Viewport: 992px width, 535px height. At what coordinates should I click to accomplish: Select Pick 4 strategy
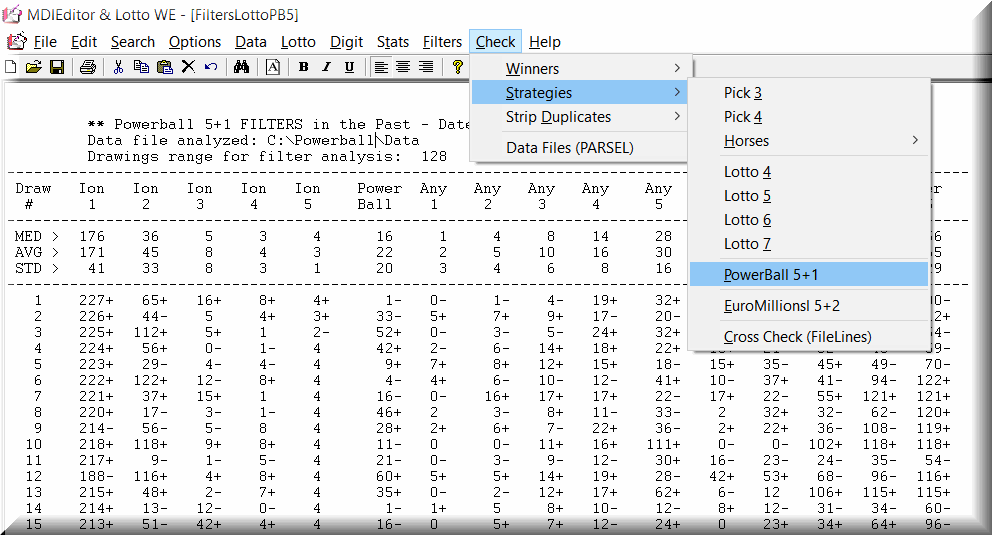[x=809, y=116]
